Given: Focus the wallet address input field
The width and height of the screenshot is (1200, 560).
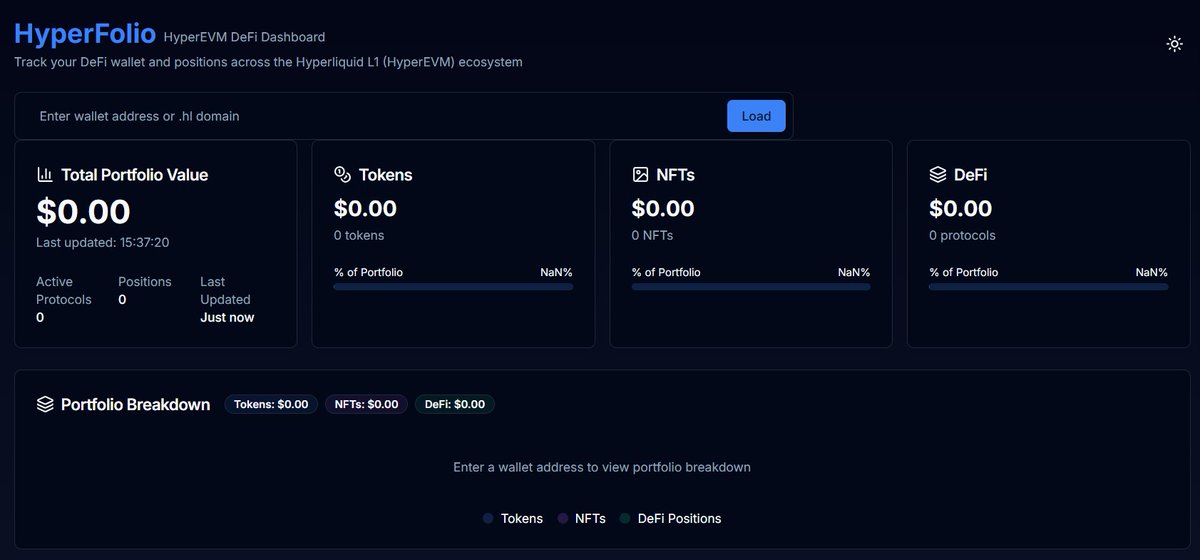Looking at the screenshot, I should point(377,116).
